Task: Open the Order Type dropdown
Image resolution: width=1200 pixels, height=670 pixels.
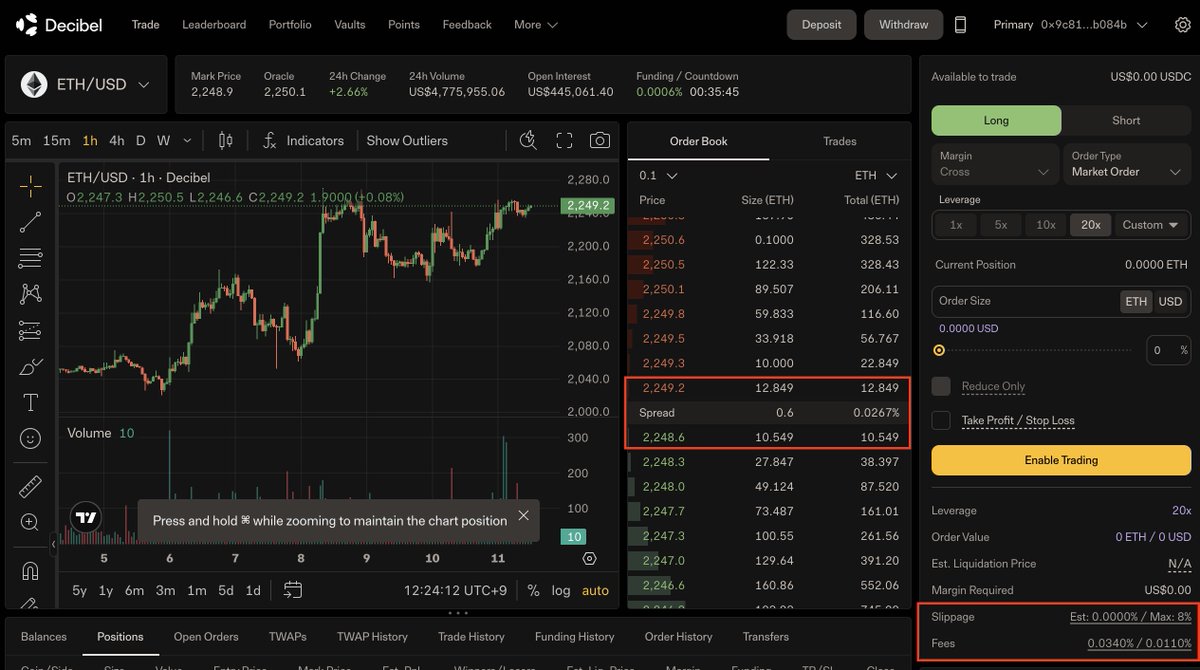Action: pyautogui.click(x=1125, y=164)
